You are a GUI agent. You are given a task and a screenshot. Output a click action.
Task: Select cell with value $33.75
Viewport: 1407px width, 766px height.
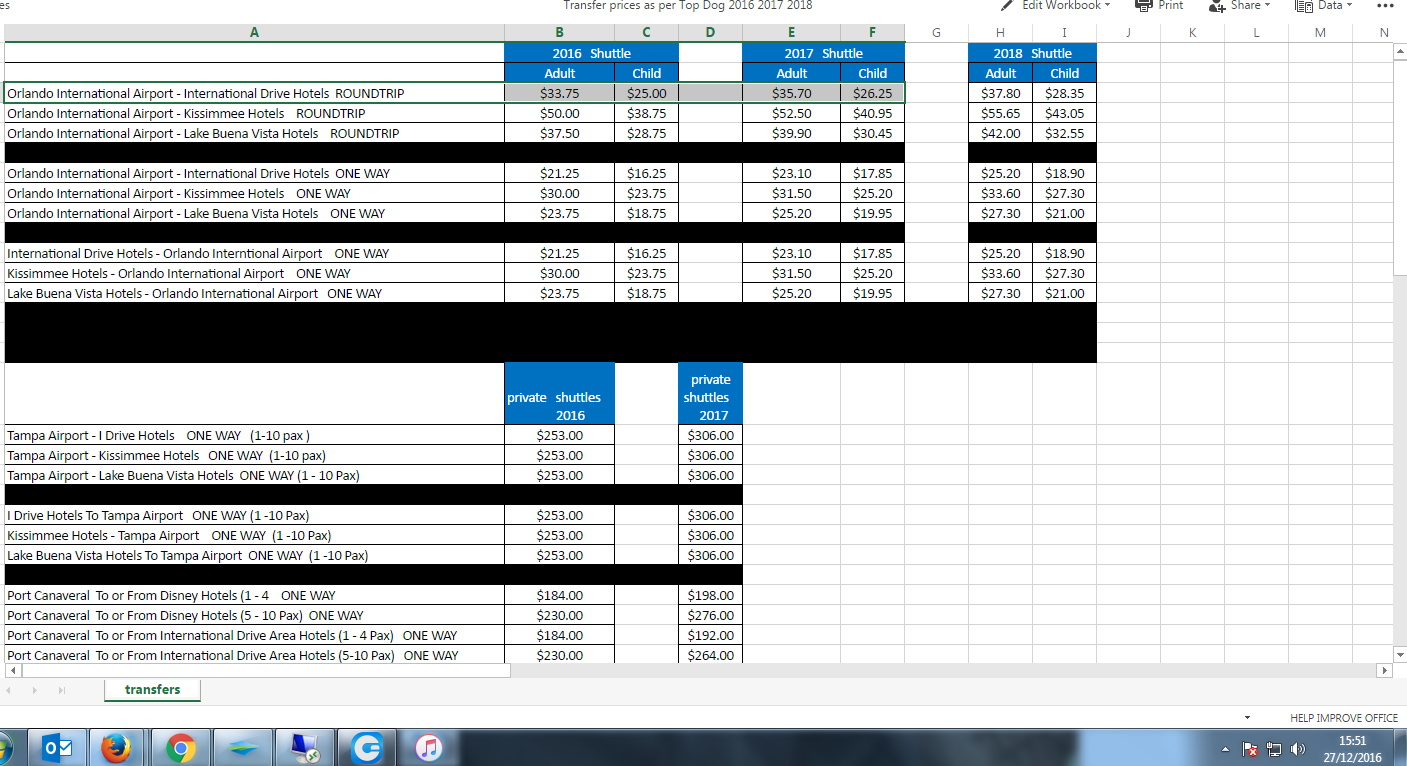(560, 93)
